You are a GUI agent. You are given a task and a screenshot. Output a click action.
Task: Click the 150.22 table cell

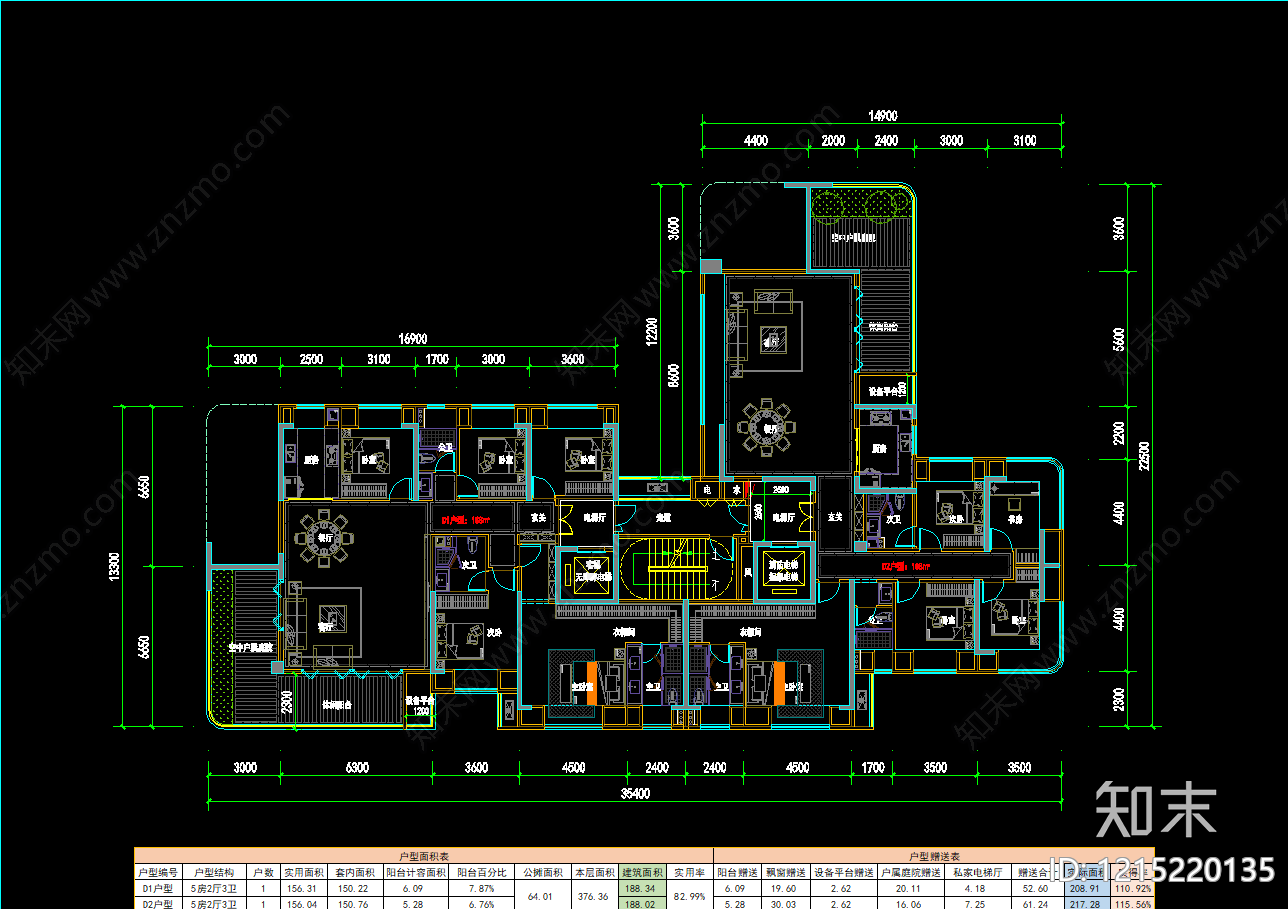pyautogui.click(x=354, y=888)
